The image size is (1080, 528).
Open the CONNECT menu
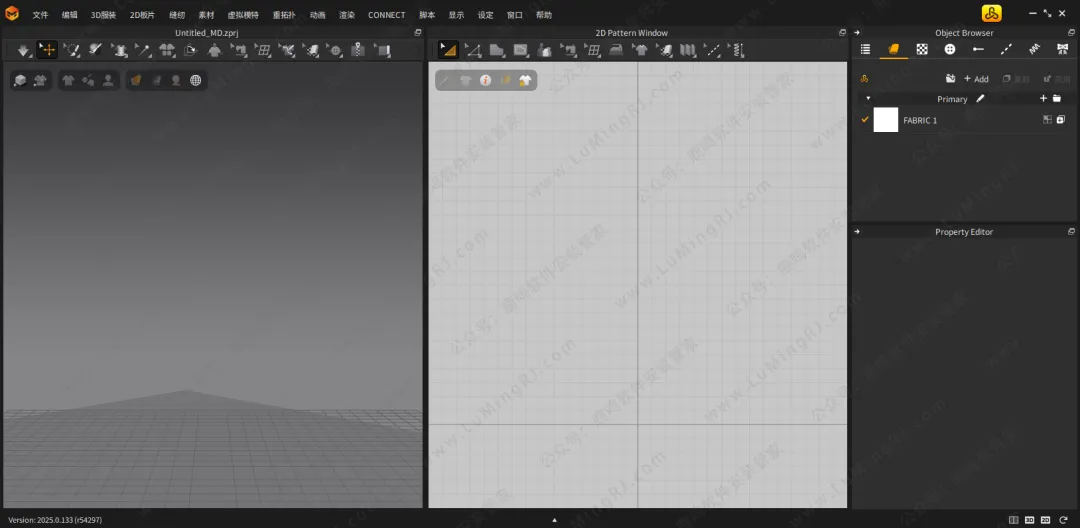point(386,15)
